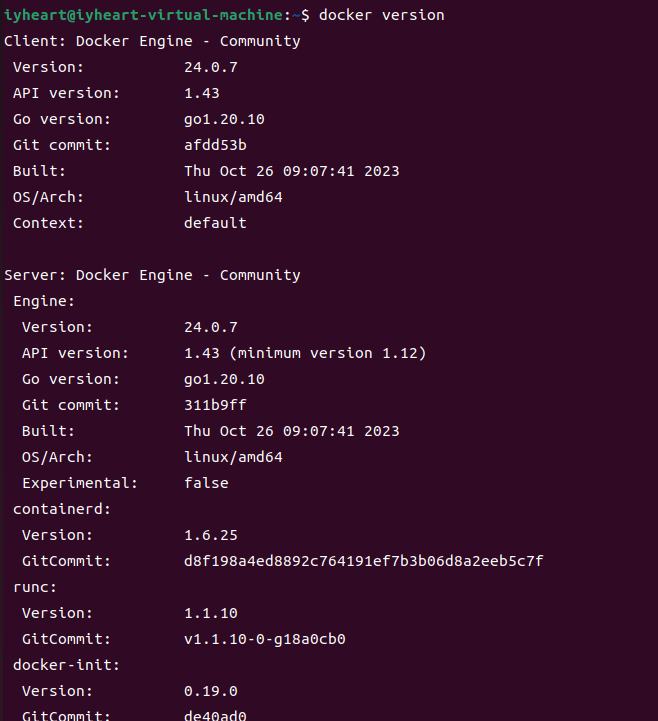658x721 pixels.
Task: Click the "Context:" label
Action: coord(48,223)
